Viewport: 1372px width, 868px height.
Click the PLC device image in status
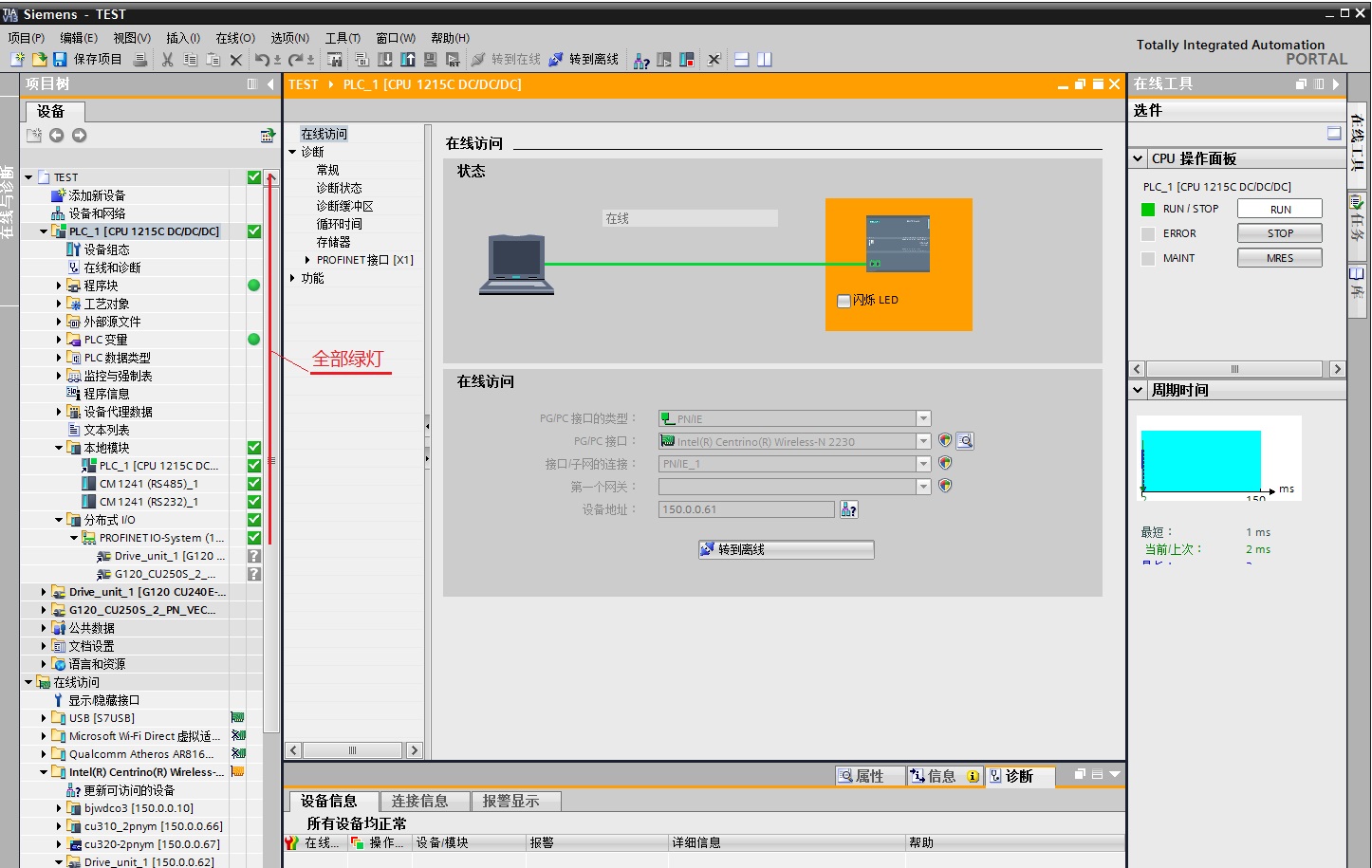click(x=898, y=245)
